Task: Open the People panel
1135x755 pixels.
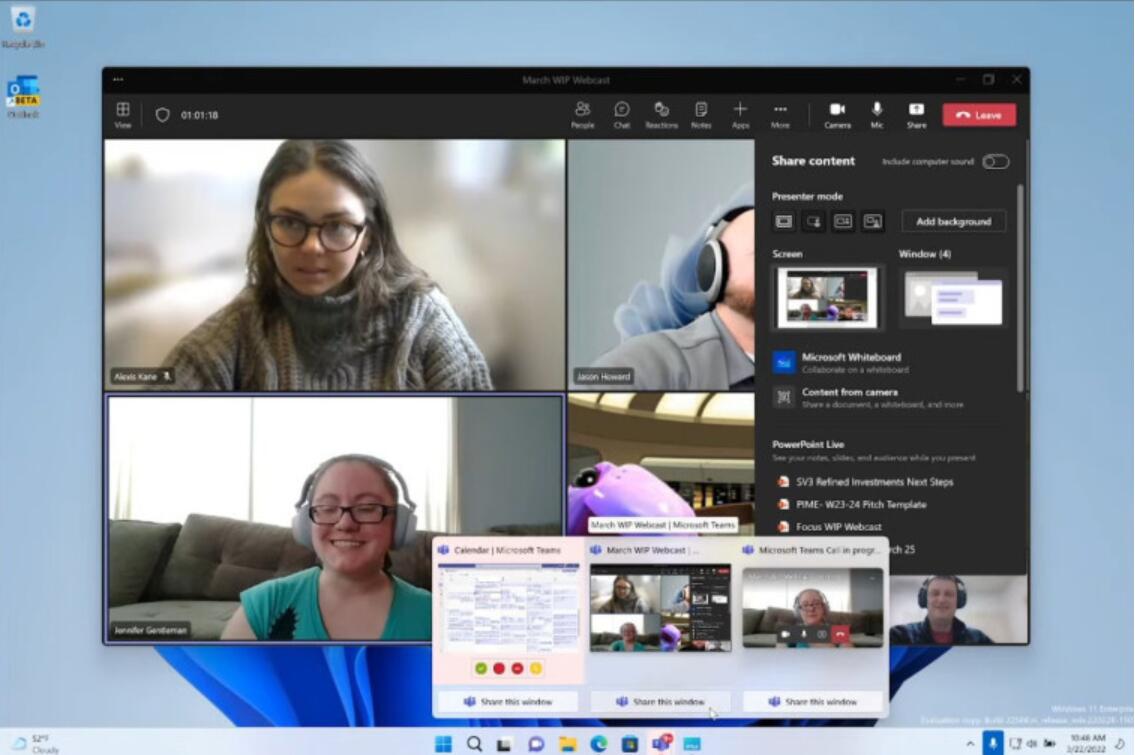Action: 582,114
